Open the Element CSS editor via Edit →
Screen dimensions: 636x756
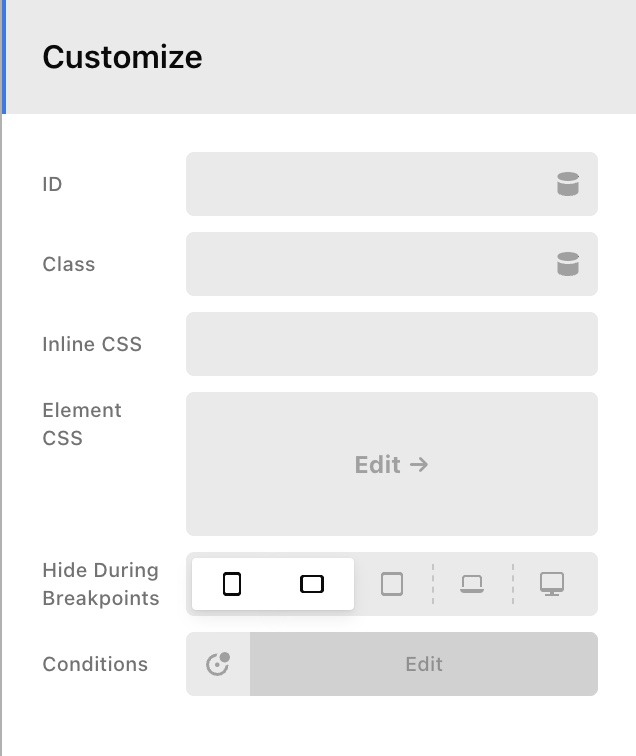391,464
